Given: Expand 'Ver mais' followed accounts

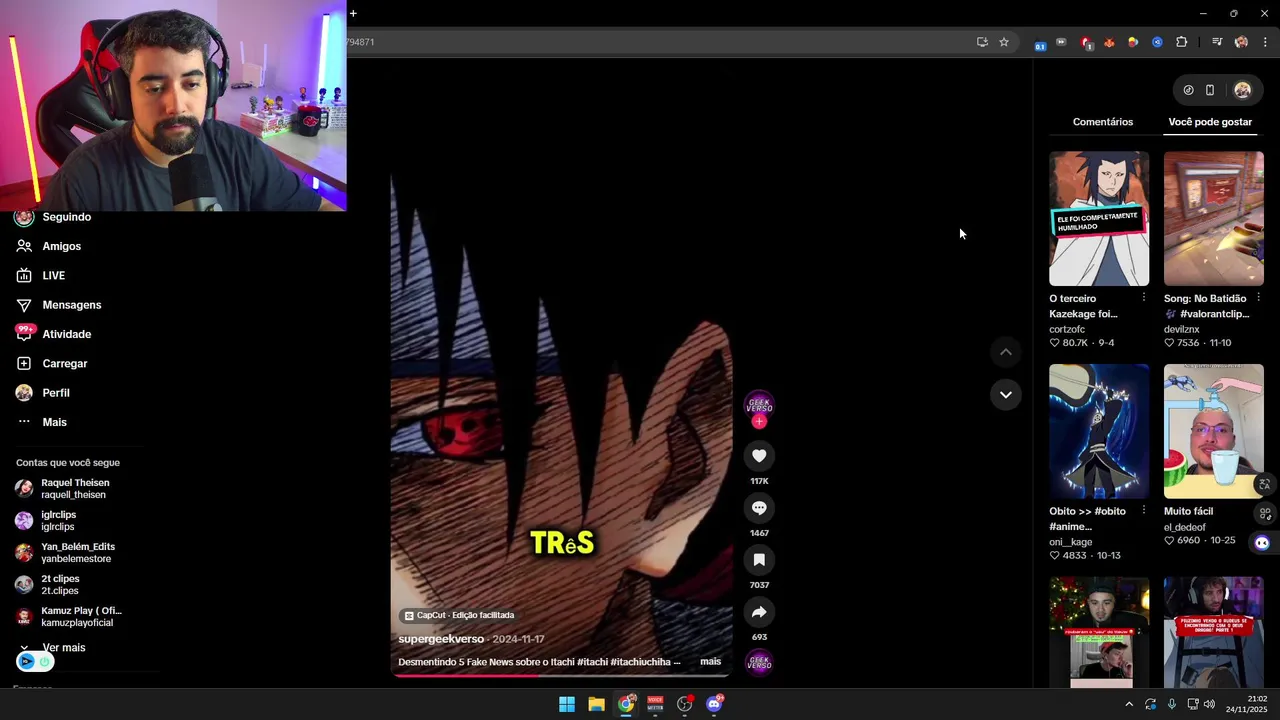Looking at the screenshot, I should pyautogui.click(x=54, y=648).
